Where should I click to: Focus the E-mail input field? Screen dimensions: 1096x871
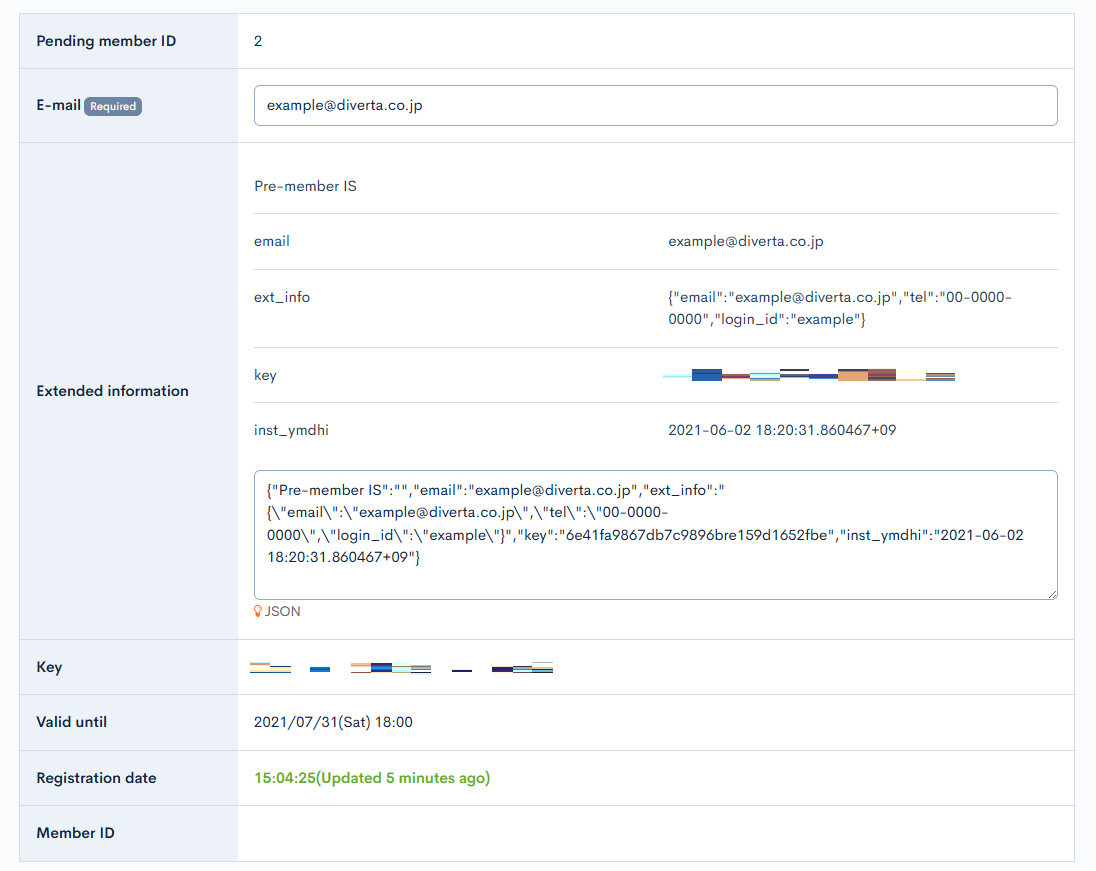[x=655, y=105]
